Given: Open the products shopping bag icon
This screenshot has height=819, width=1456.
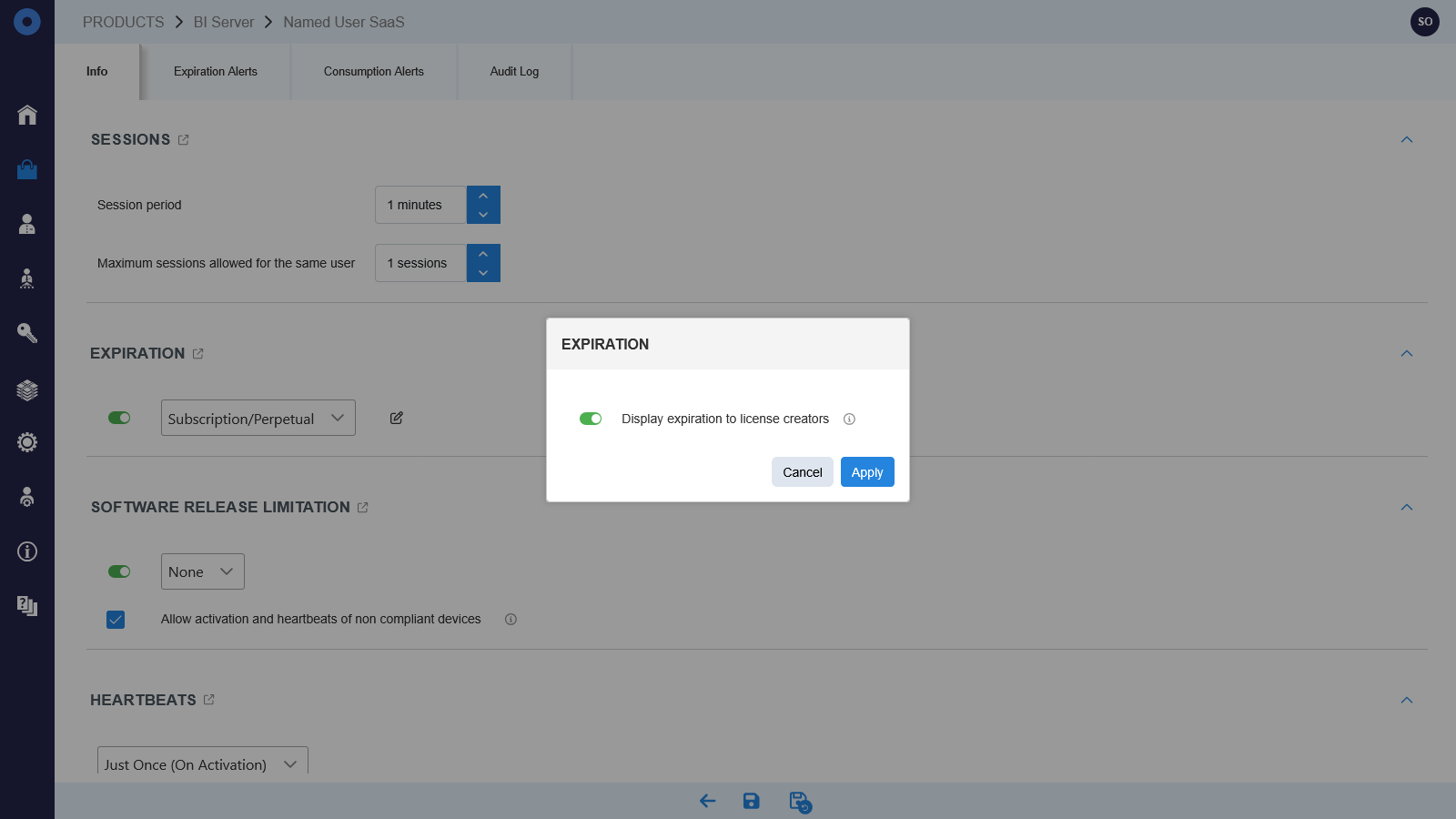Looking at the screenshot, I should (27, 169).
